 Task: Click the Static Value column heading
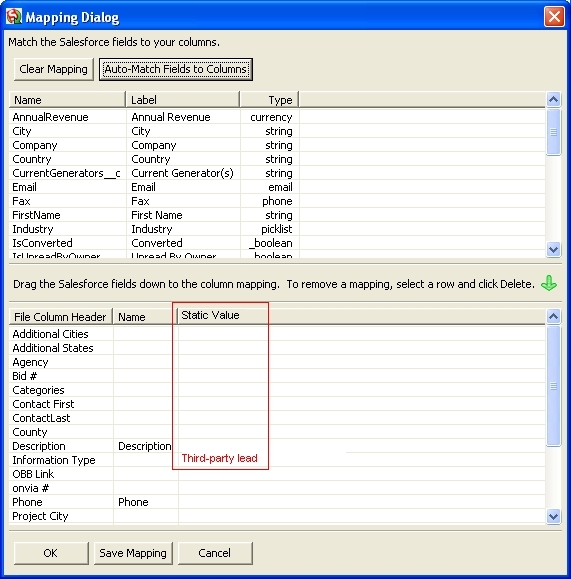pos(210,315)
